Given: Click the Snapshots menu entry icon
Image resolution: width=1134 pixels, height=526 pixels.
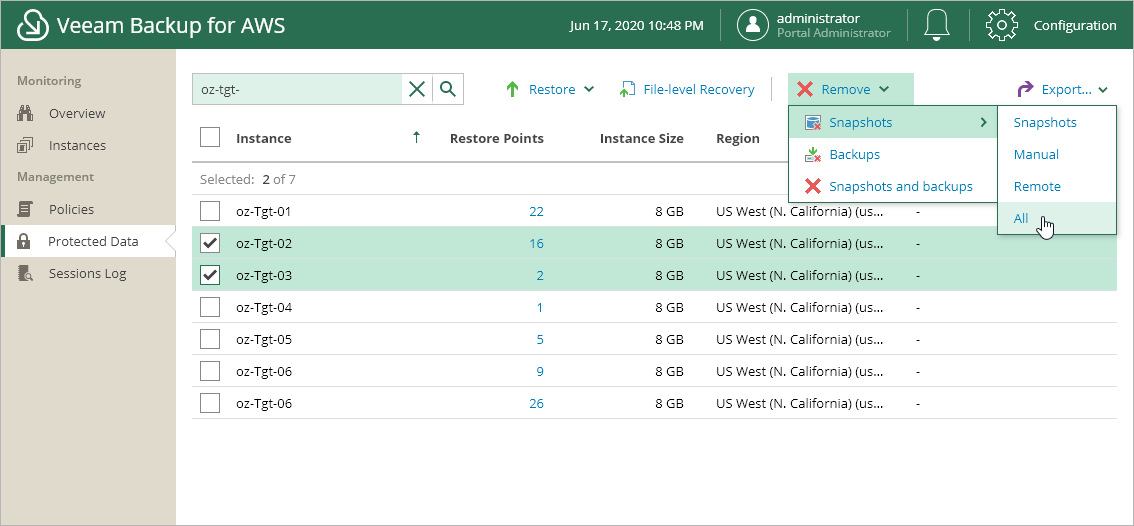Looking at the screenshot, I should pos(813,122).
